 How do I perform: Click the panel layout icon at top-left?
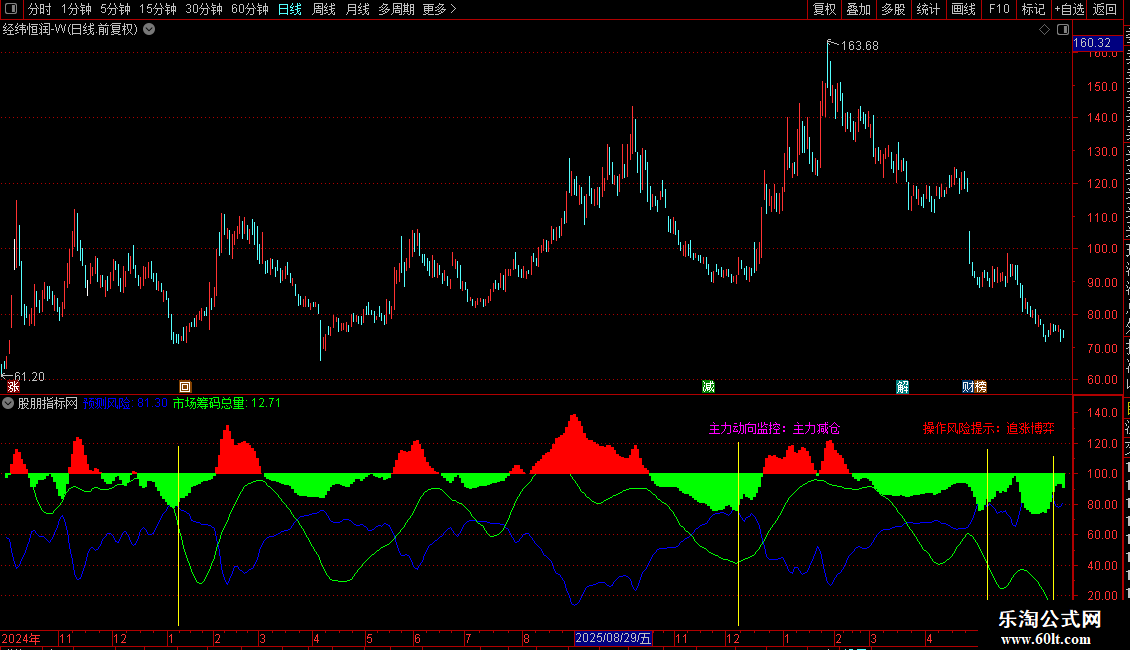(11, 9)
